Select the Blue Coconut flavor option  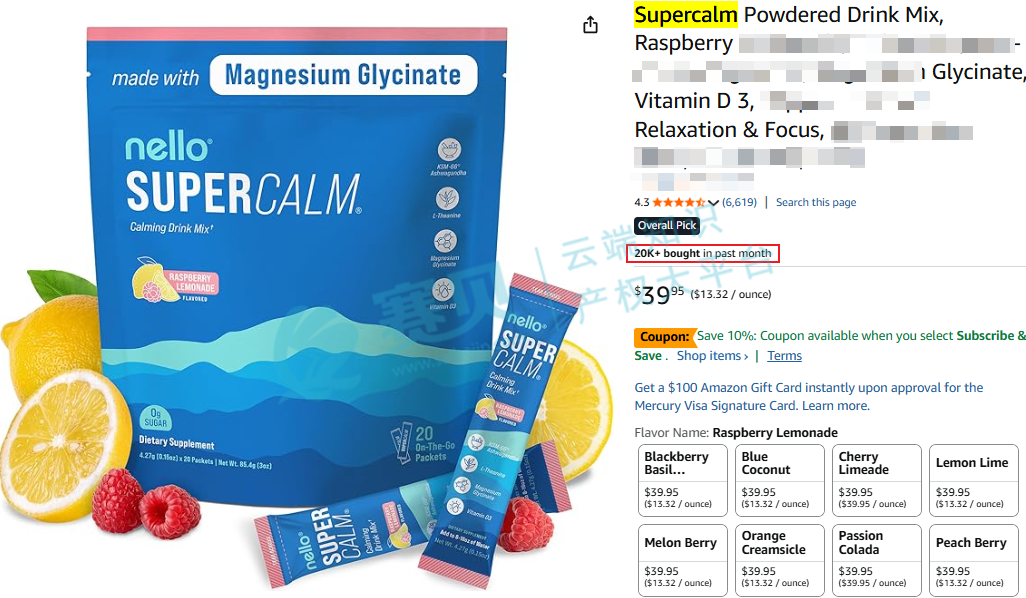click(779, 480)
